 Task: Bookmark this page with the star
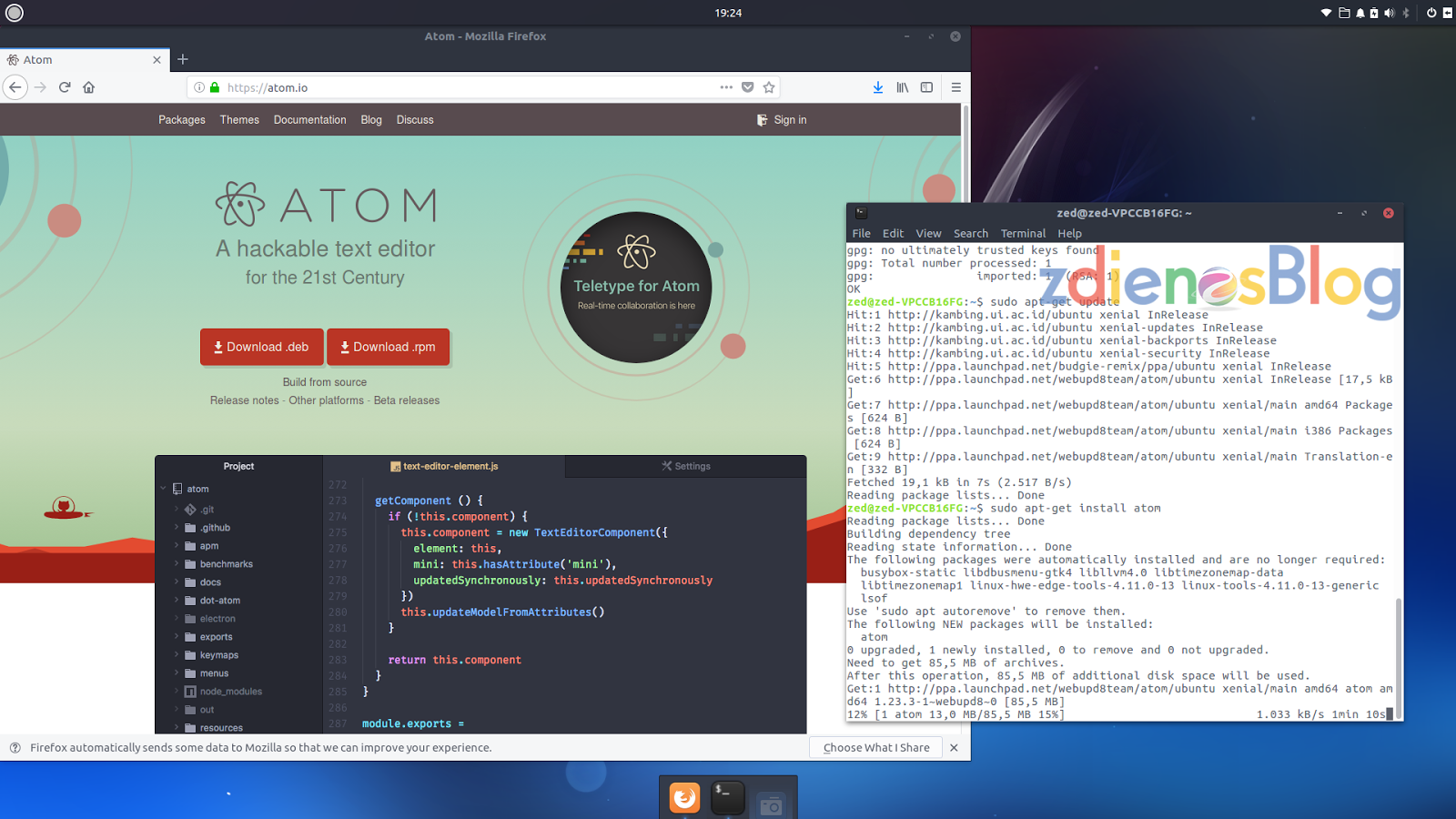pos(769,87)
